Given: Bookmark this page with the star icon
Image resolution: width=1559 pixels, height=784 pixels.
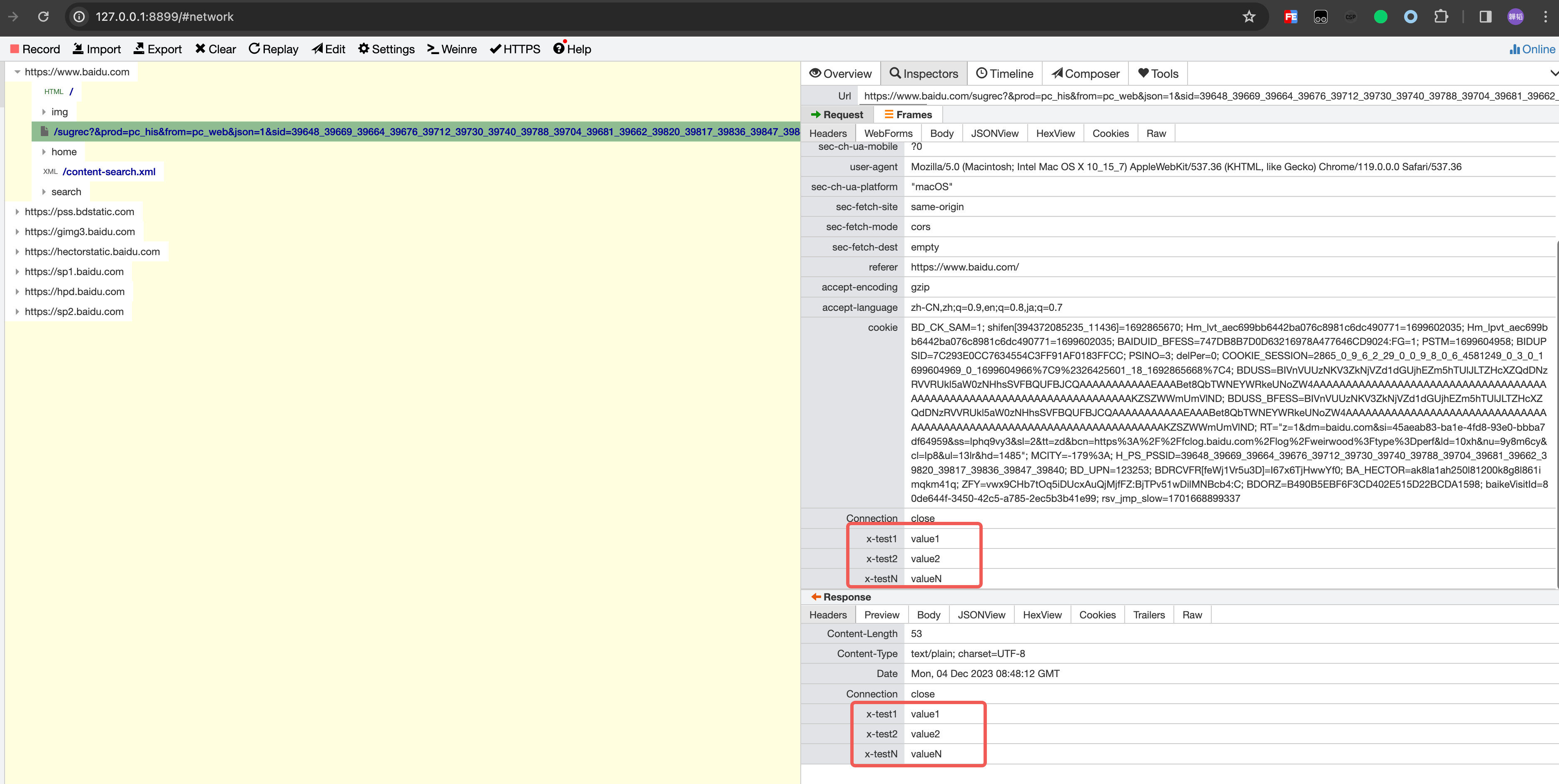Looking at the screenshot, I should pos(1249,16).
